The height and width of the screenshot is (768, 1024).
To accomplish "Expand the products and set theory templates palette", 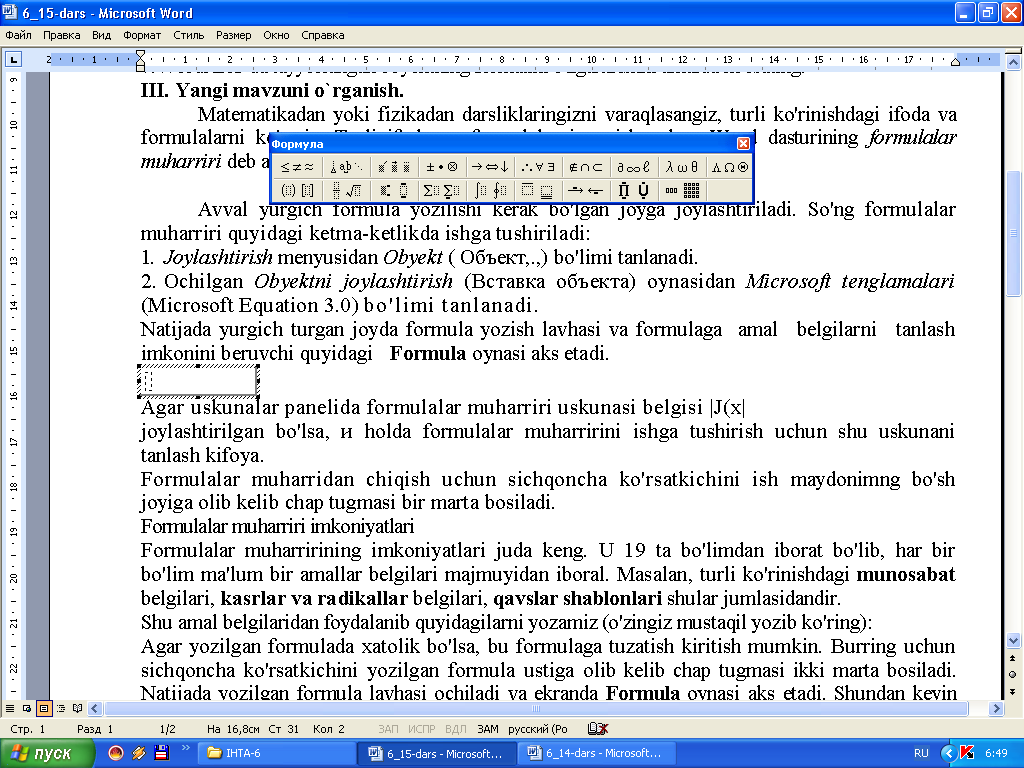I will pos(633,191).
